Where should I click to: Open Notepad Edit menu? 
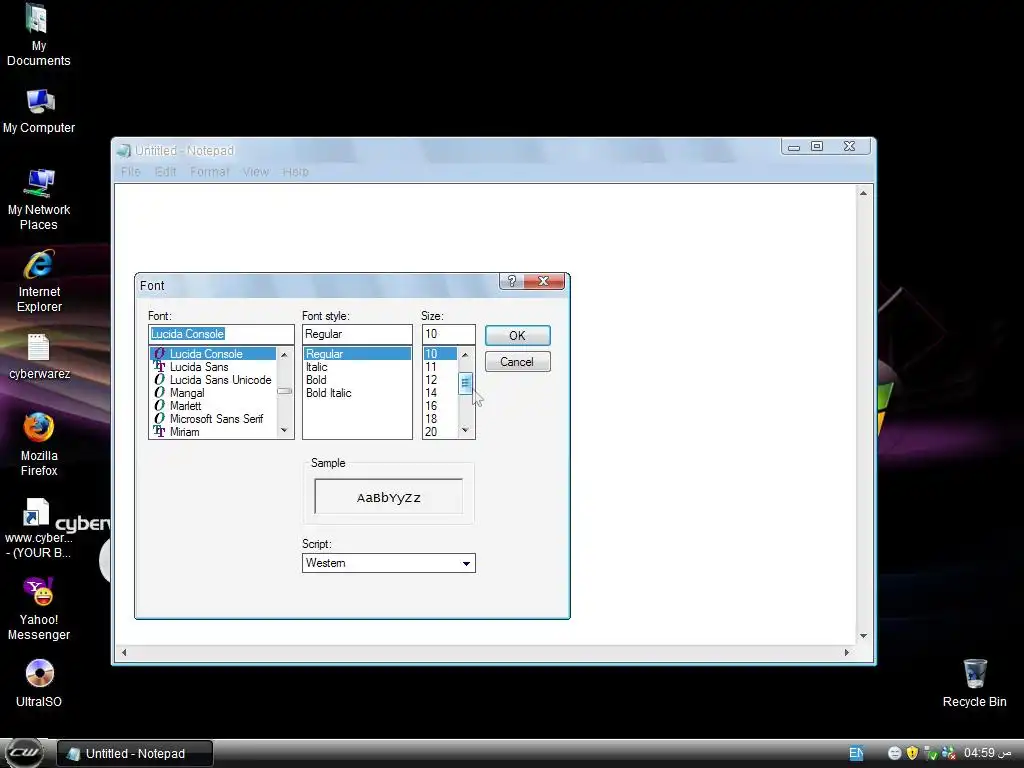coord(165,172)
